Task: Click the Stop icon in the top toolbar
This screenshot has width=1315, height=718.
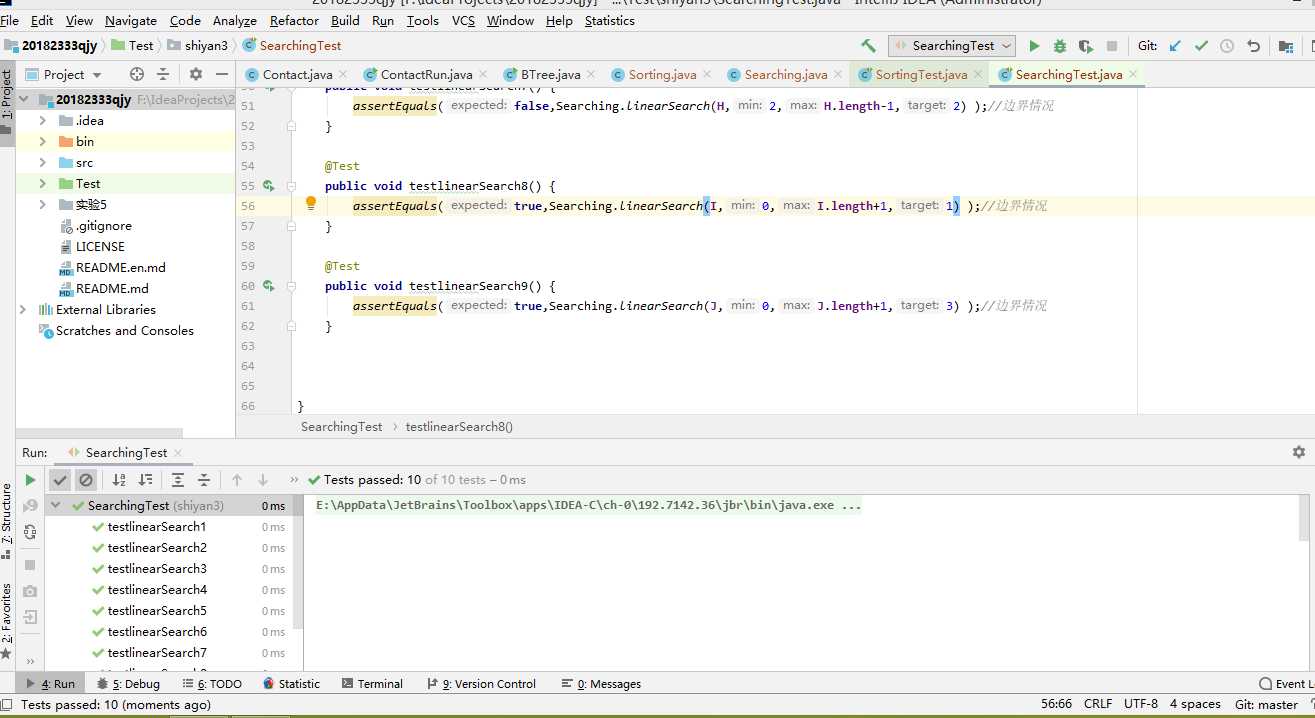Action: point(1112,46)
